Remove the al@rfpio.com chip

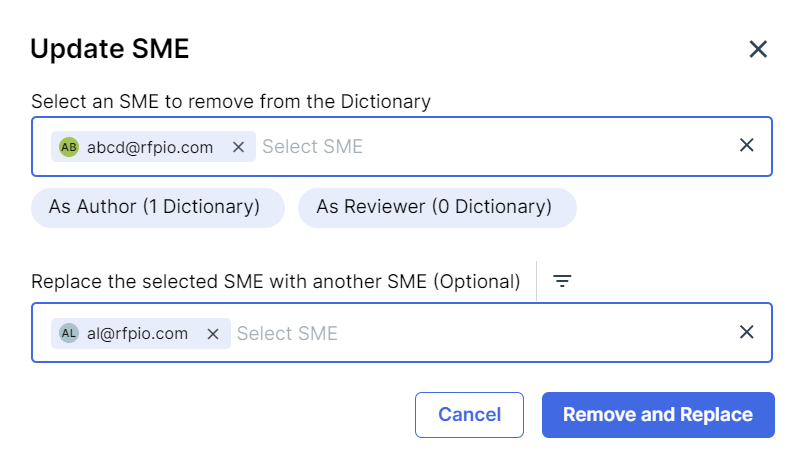(x=213, y=334)
